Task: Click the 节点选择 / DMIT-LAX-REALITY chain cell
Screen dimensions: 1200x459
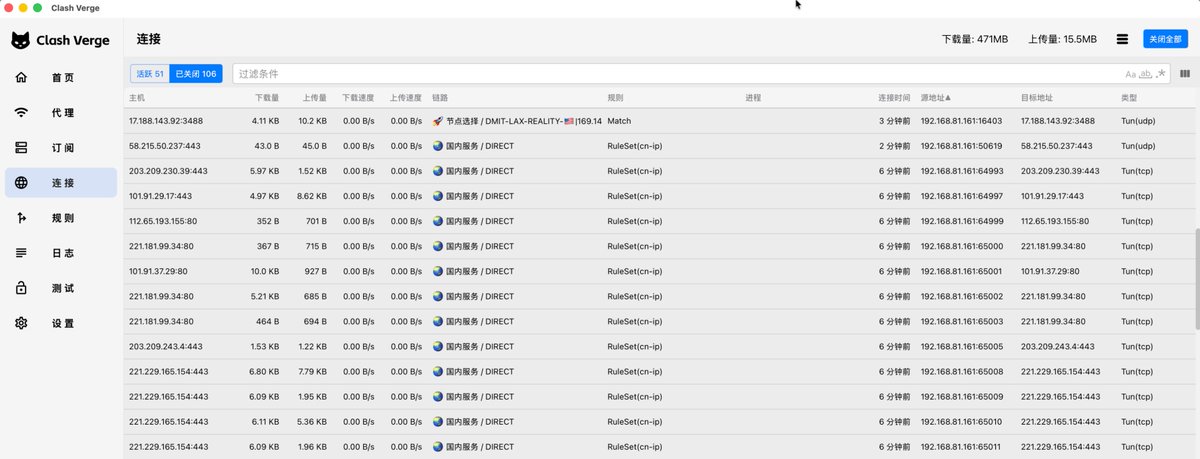Action: pos(517,121)
